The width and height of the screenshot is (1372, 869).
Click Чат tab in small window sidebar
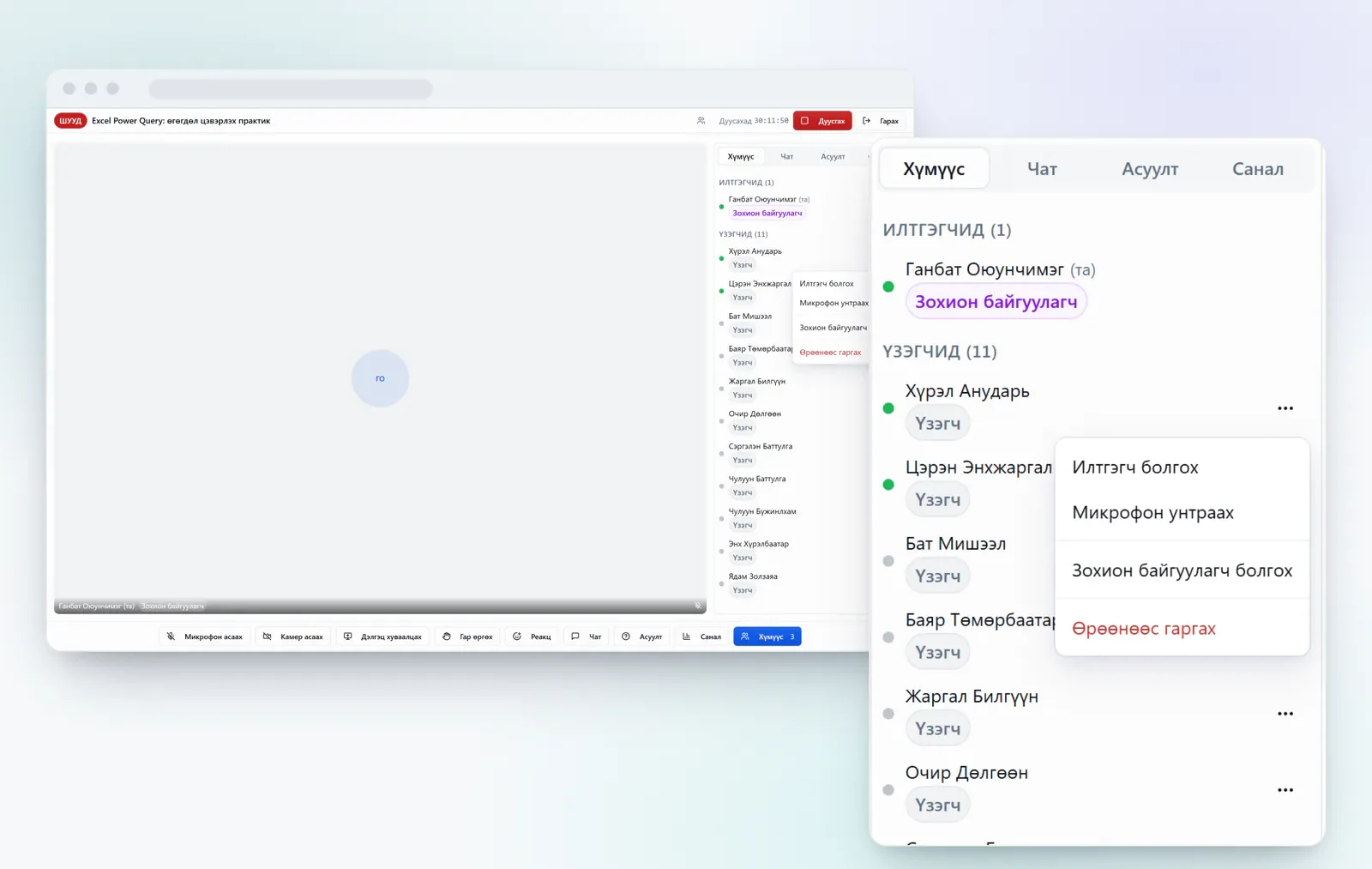(x=786, y=157)
